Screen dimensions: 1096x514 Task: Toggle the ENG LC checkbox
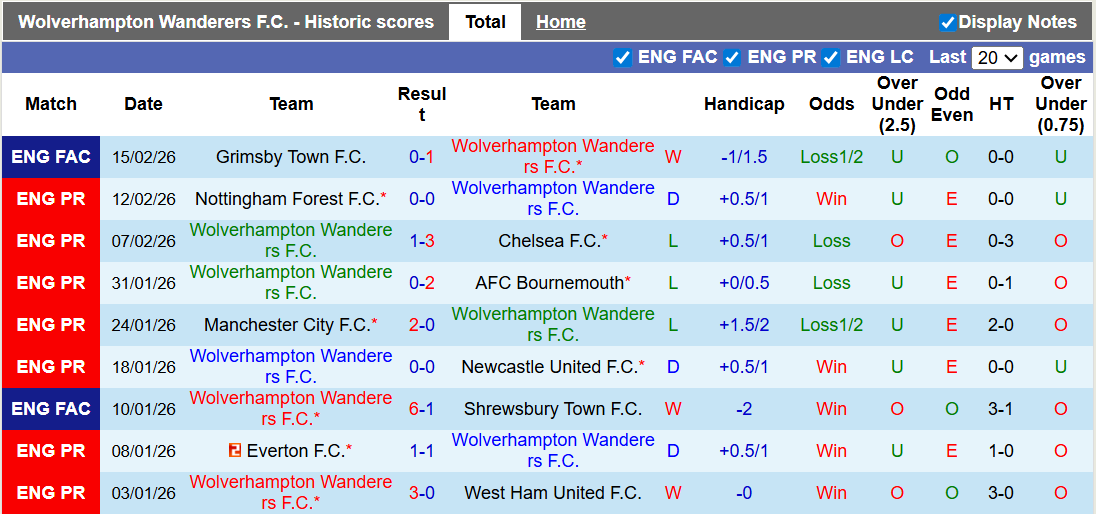(831, 58)
